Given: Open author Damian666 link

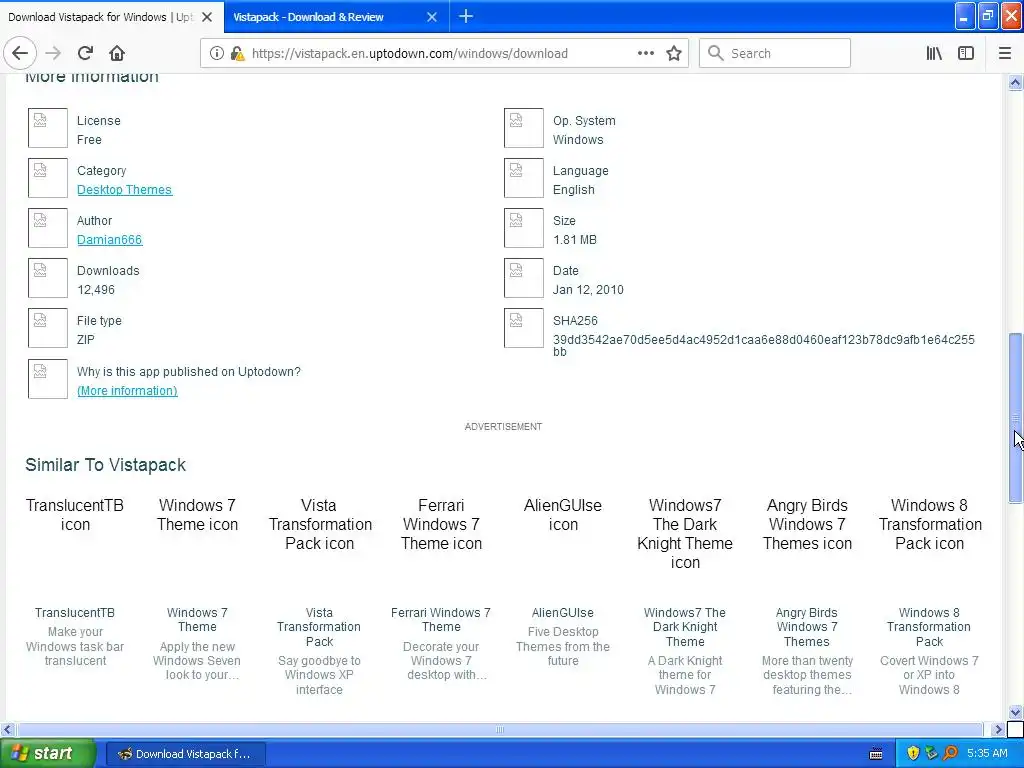Looking at the screenshot, I should [109, 240].
